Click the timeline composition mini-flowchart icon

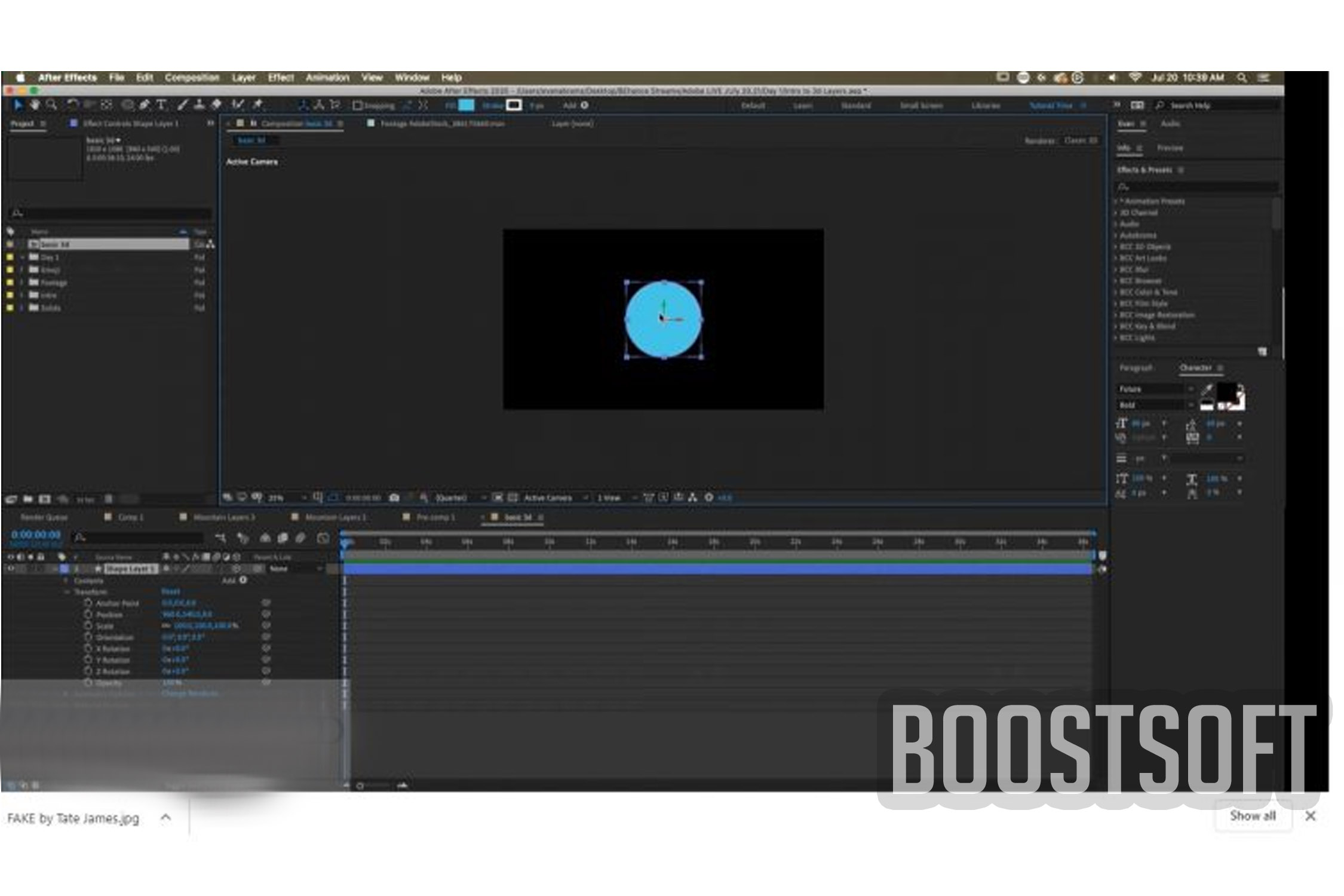220,538
